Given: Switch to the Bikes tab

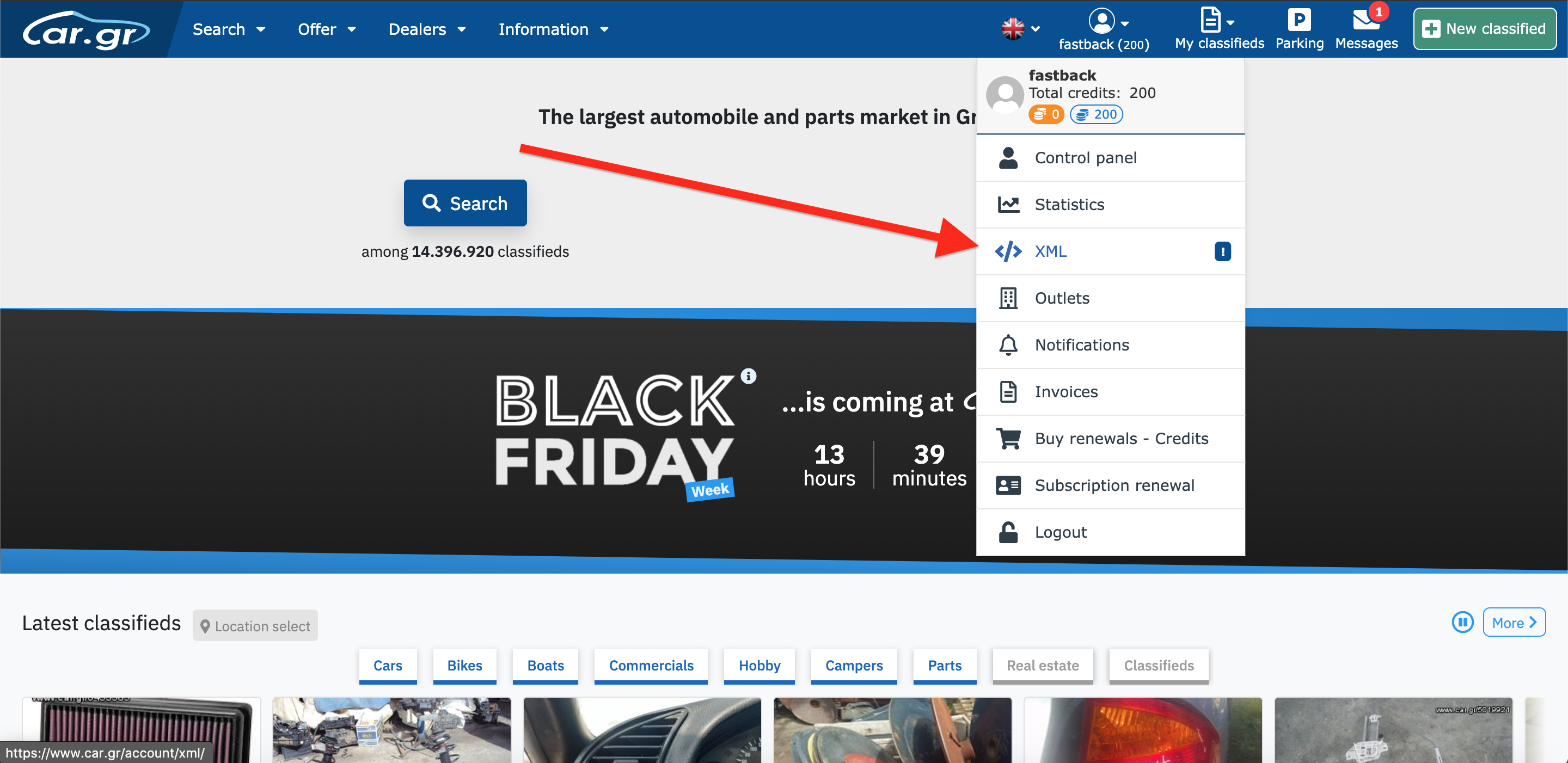Looking at the screenshot, I should pyautogui.click(x=464, y=666).
